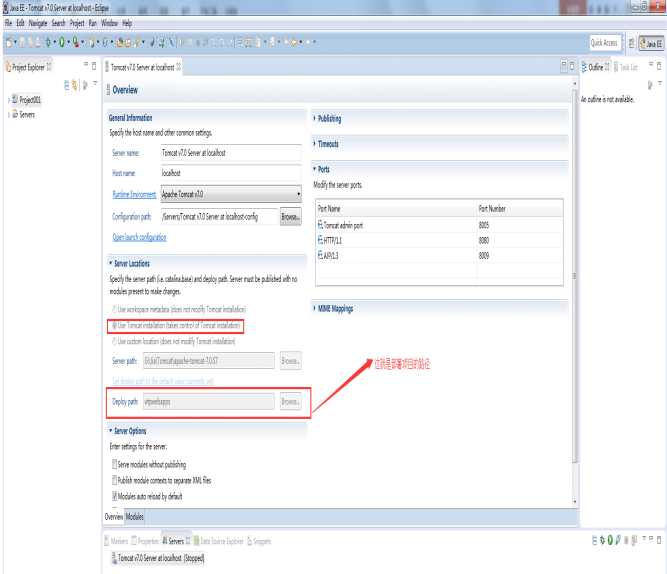Image resolution: width=667 pixels, height=574 pixels.
Task: Click the New file toolbar icon
Action: [x=9, y=42]
